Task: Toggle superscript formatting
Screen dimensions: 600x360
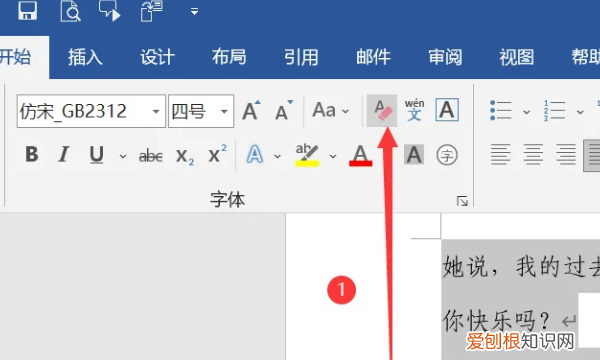Action: [217, 154]
